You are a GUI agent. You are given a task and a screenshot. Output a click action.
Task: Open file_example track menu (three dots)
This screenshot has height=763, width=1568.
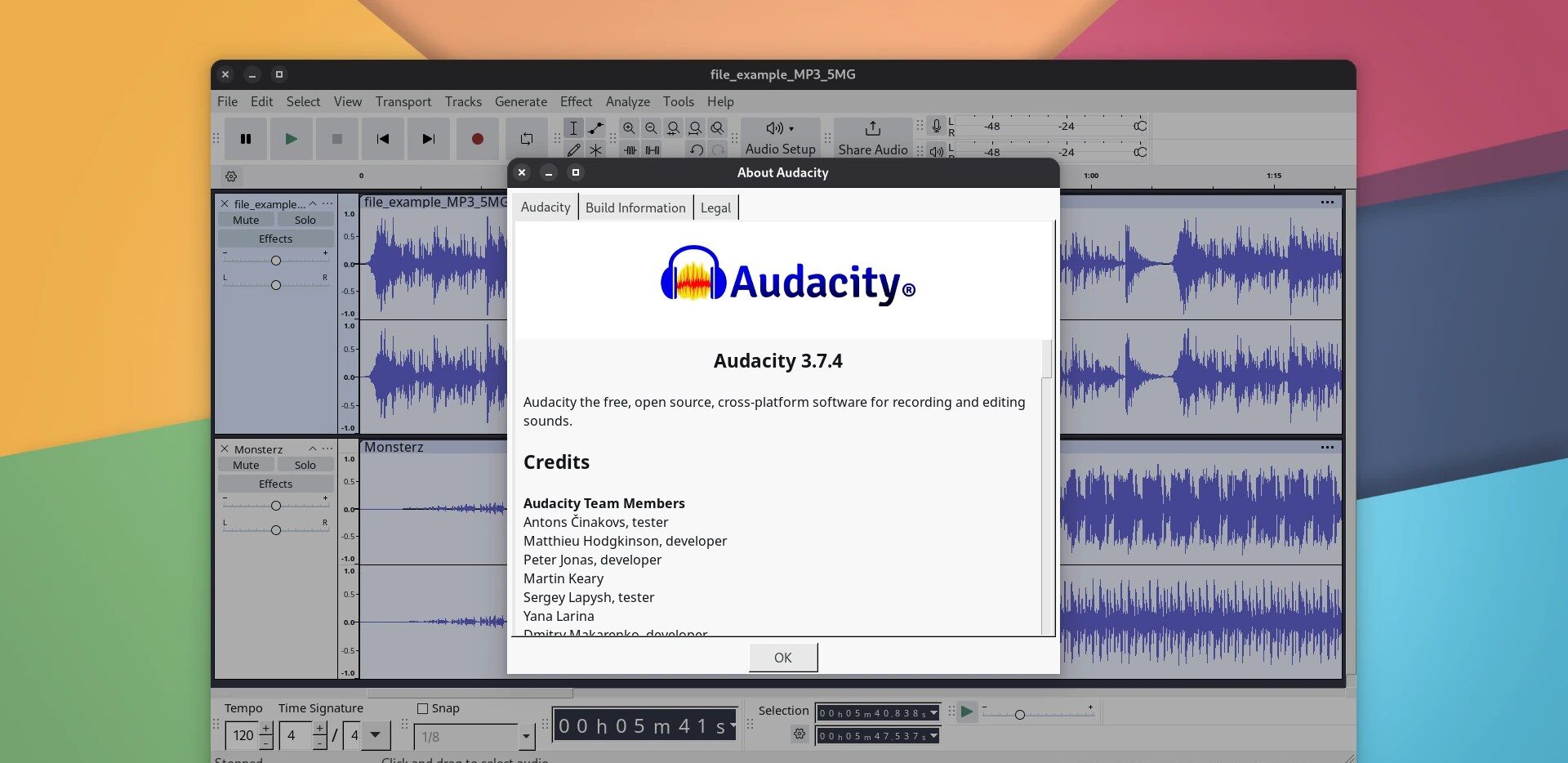[327, 203]
